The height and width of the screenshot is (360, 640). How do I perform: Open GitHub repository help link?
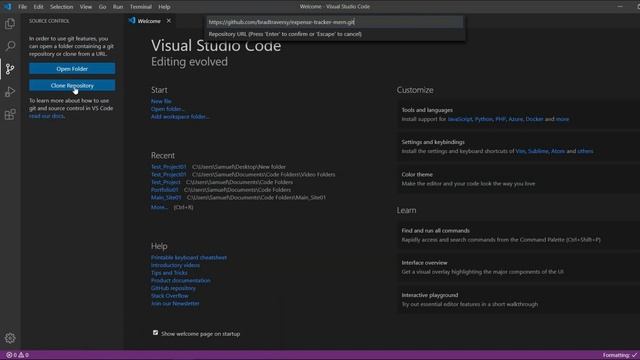point(173,288)
